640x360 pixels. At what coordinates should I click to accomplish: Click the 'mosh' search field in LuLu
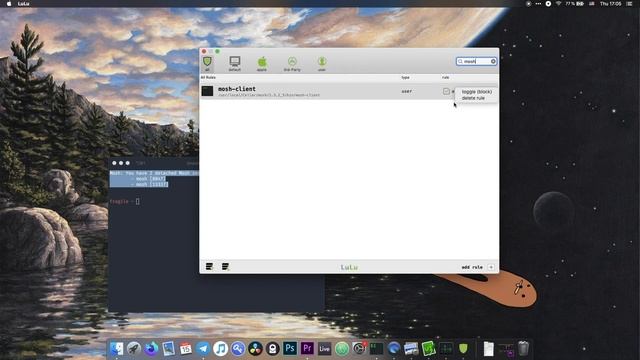pyautogui.click(x=476, y=61)
